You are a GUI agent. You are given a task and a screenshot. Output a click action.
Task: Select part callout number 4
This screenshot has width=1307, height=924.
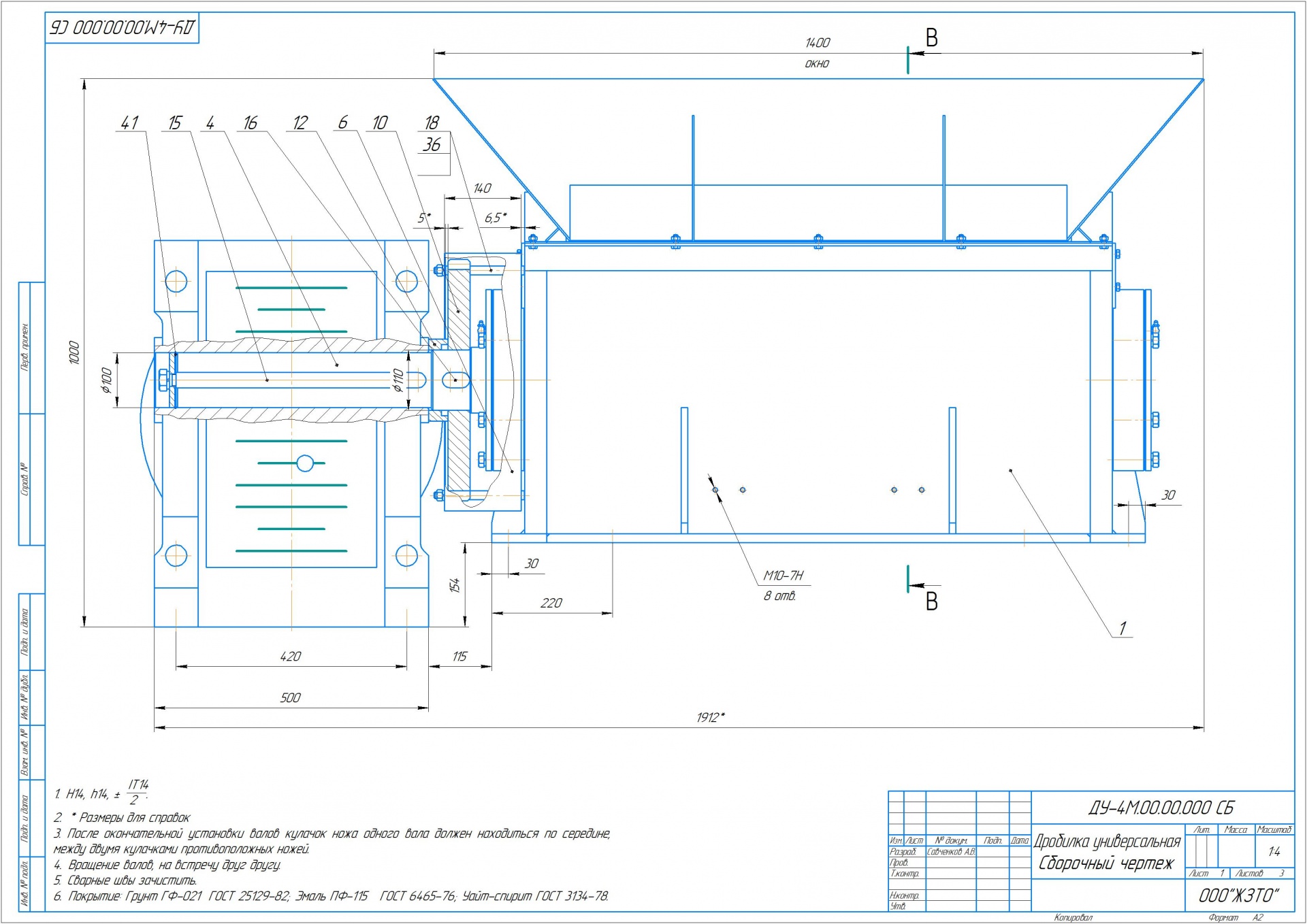(210, 122)
